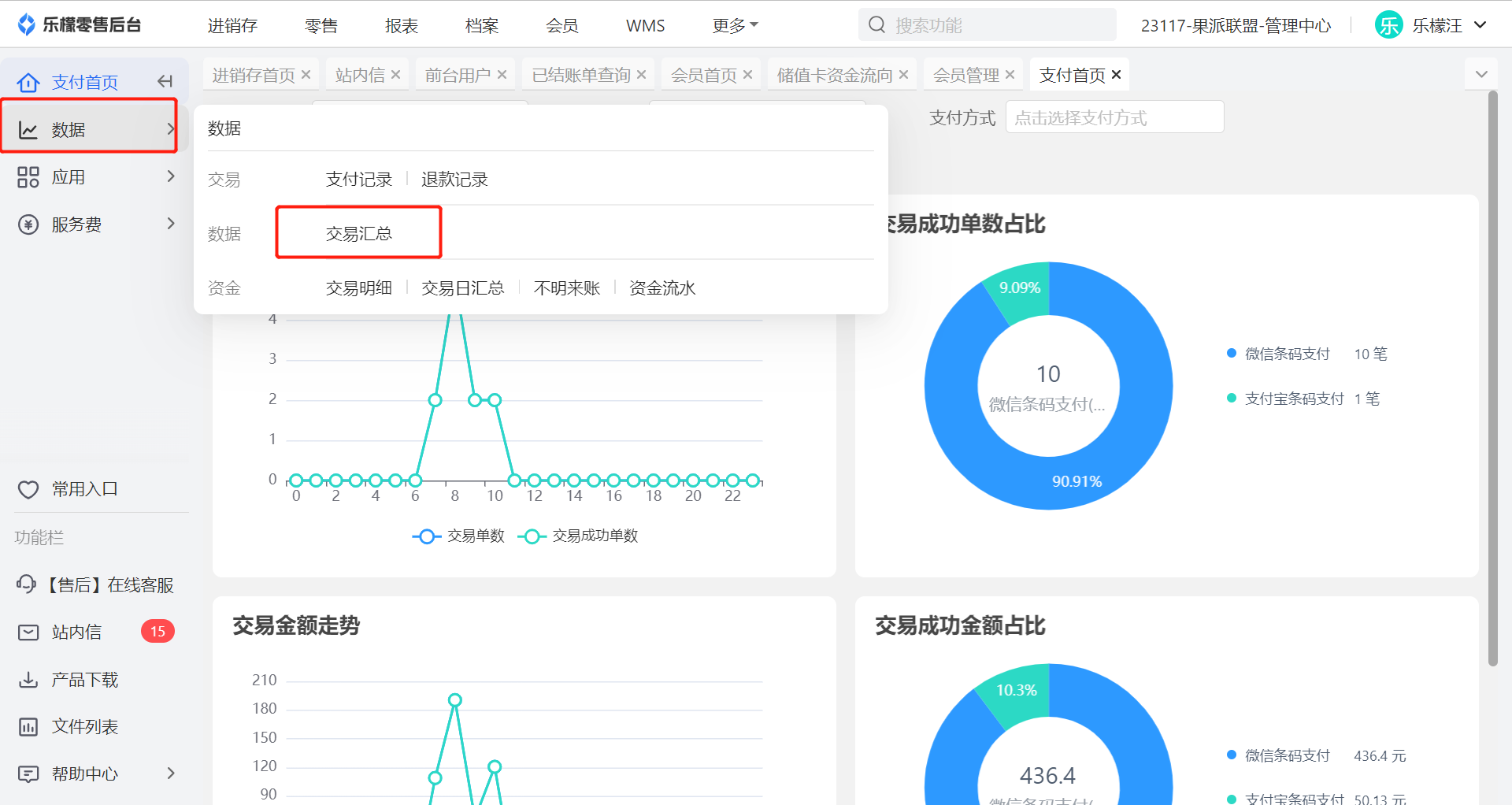Close the 已结账单查询 tab

[x=641, y=74]
